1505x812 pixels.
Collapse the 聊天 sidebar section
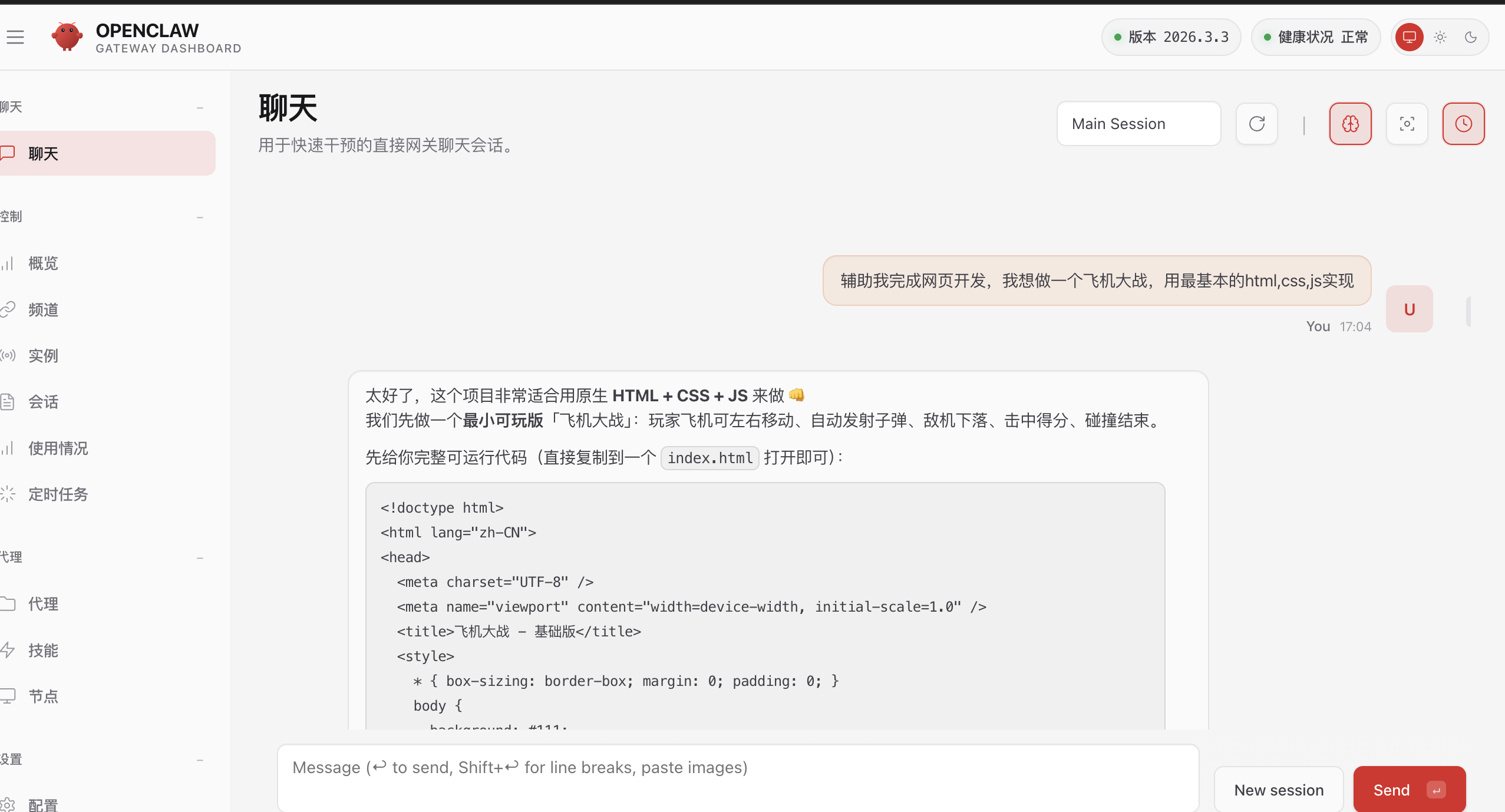click(x=200, y=107)
